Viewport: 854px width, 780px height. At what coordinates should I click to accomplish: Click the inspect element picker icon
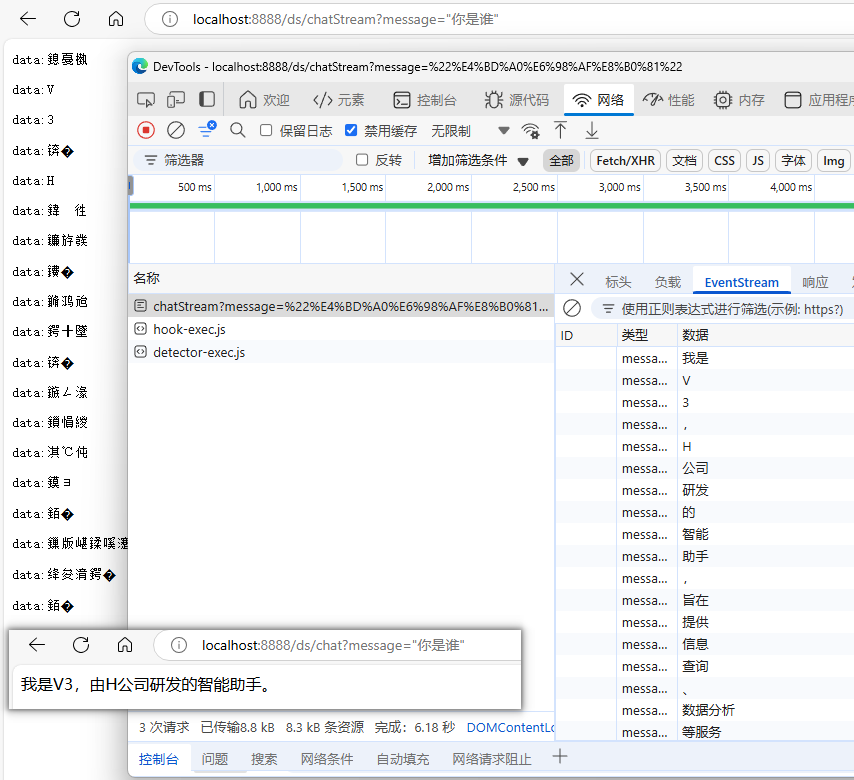(x=146, y=100)
